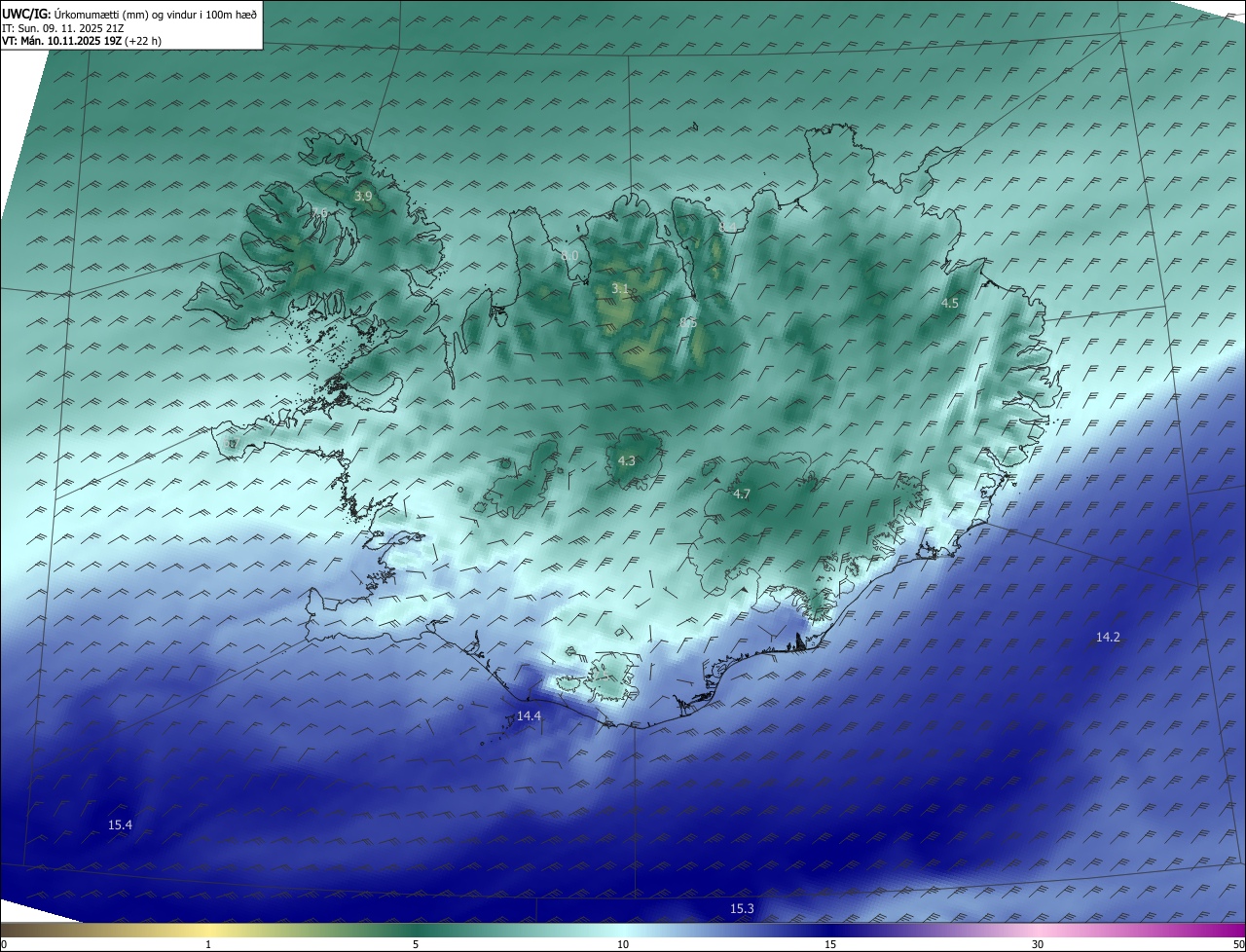The width and height of the screenshot is (1246, 952).
Task: Click the legend tick label 30
Action: pos(1038,944)
